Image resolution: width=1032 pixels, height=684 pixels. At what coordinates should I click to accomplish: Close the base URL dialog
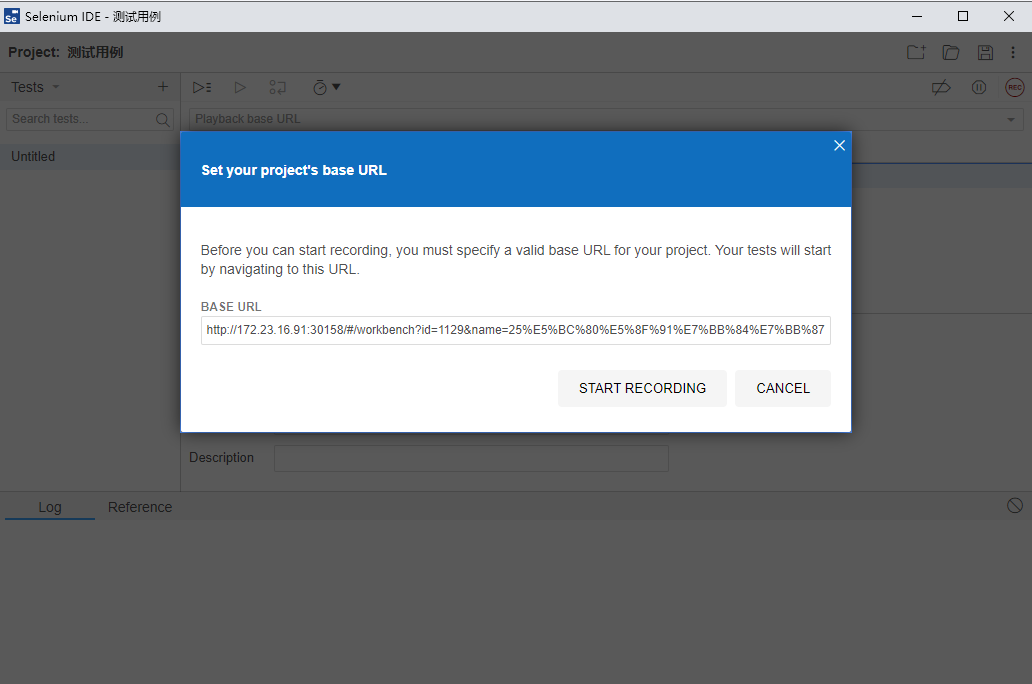point(839,145)
